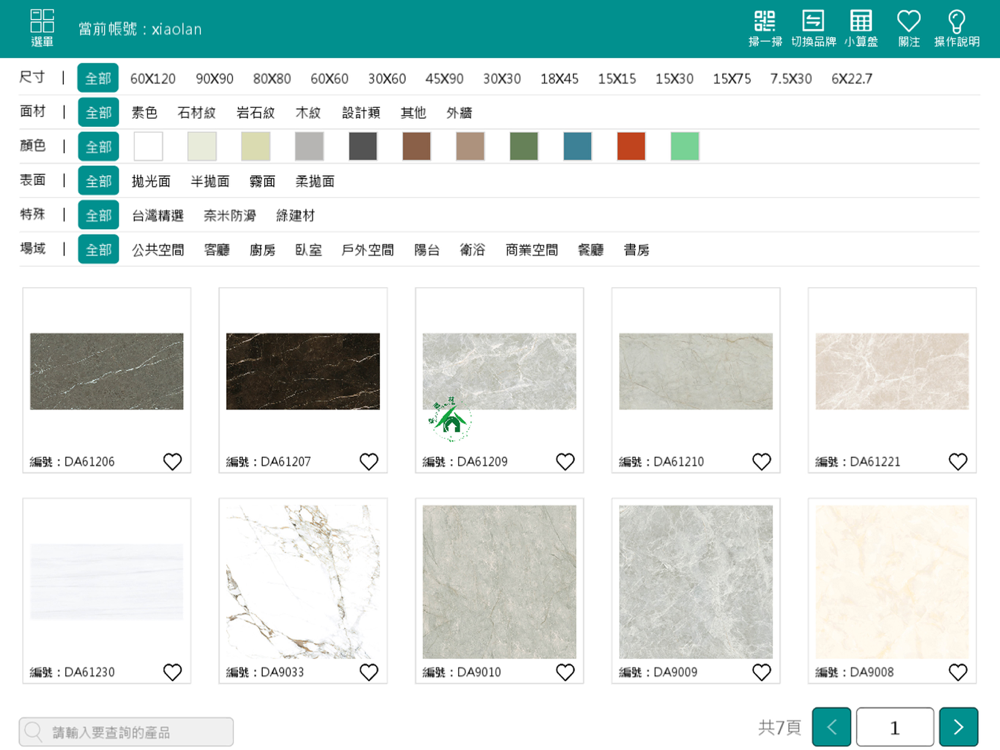This screenshot has height=750, width=1000.
Task: Pick the white color swatch
Action: [x=149, y=147]
